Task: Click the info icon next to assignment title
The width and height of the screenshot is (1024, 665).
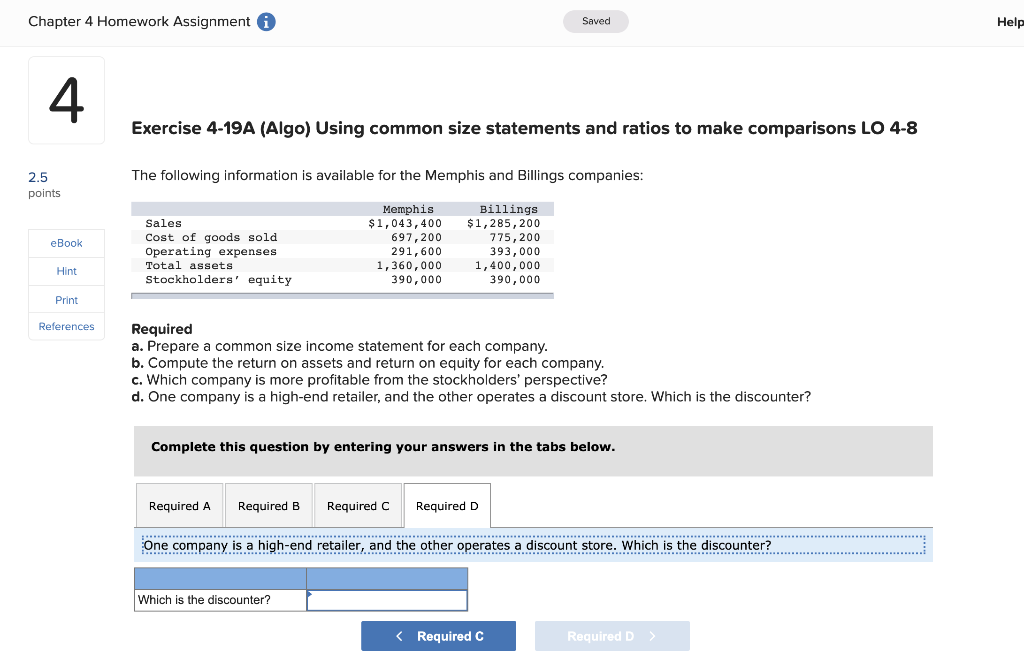Action: tap(268, 21)
